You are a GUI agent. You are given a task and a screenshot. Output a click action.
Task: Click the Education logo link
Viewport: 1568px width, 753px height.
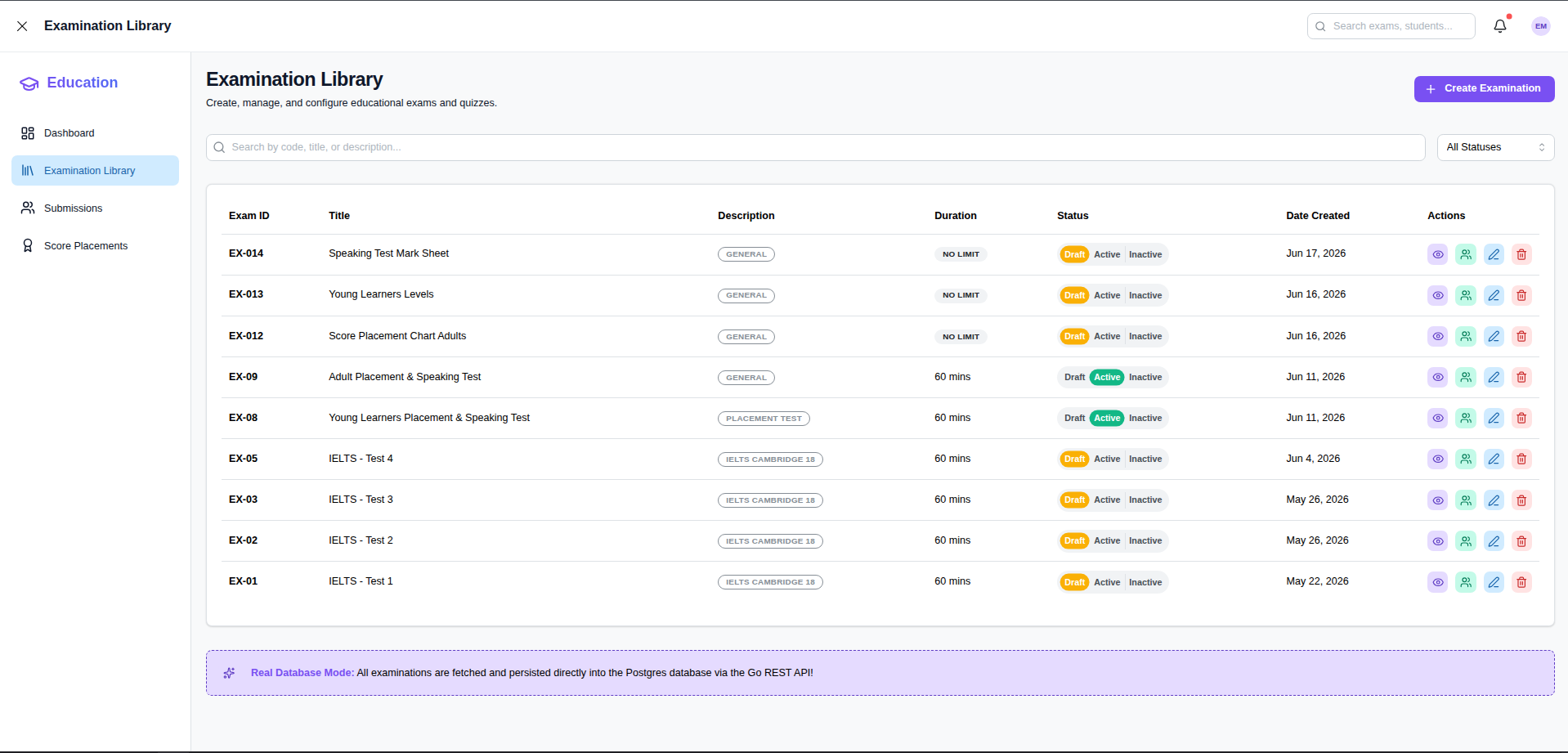tap(69, 83)
